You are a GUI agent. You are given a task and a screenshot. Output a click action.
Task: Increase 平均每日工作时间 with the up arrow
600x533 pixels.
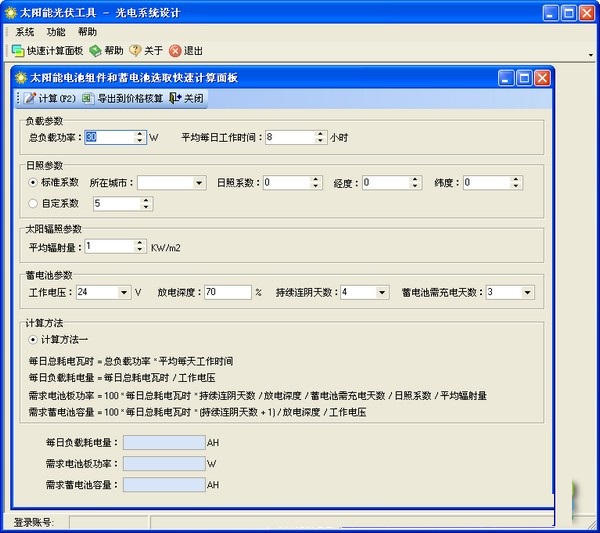[x=321, y=134]
